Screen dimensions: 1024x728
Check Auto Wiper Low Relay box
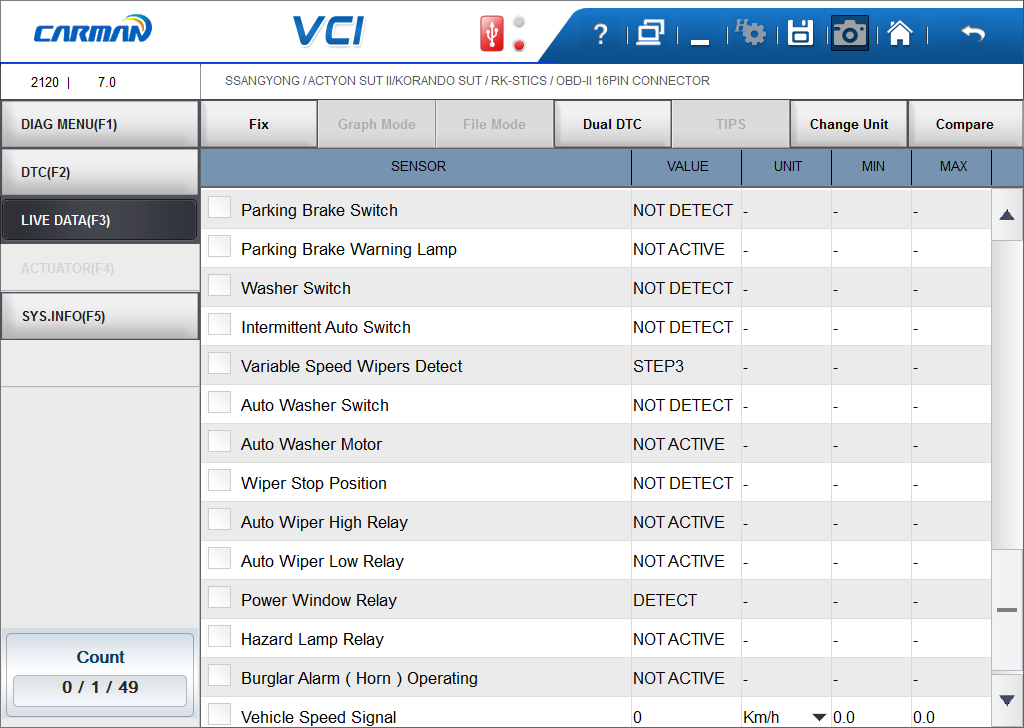click(219, 558)
